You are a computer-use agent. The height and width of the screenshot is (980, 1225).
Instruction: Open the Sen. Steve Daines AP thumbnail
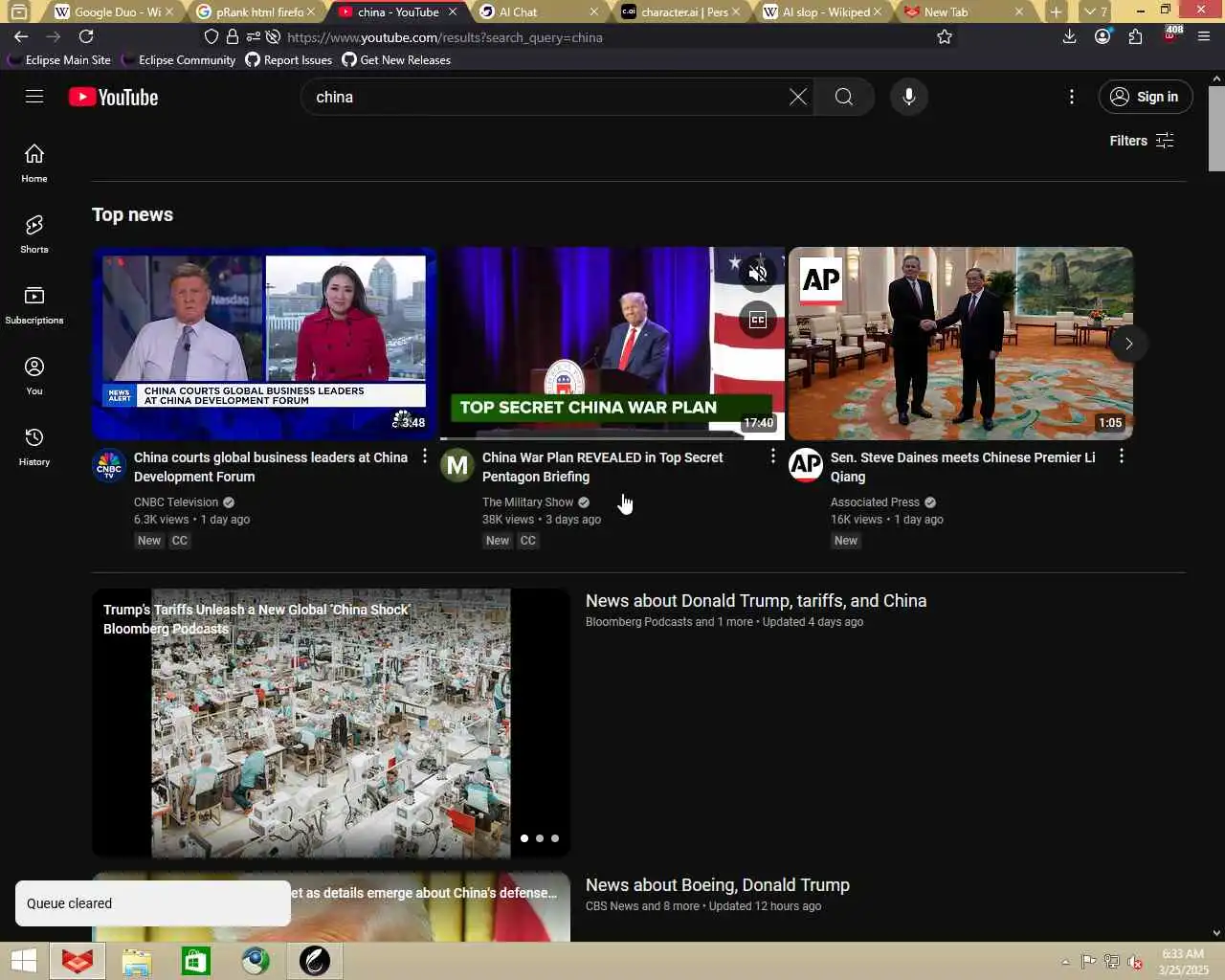click(x=960, y=344)
